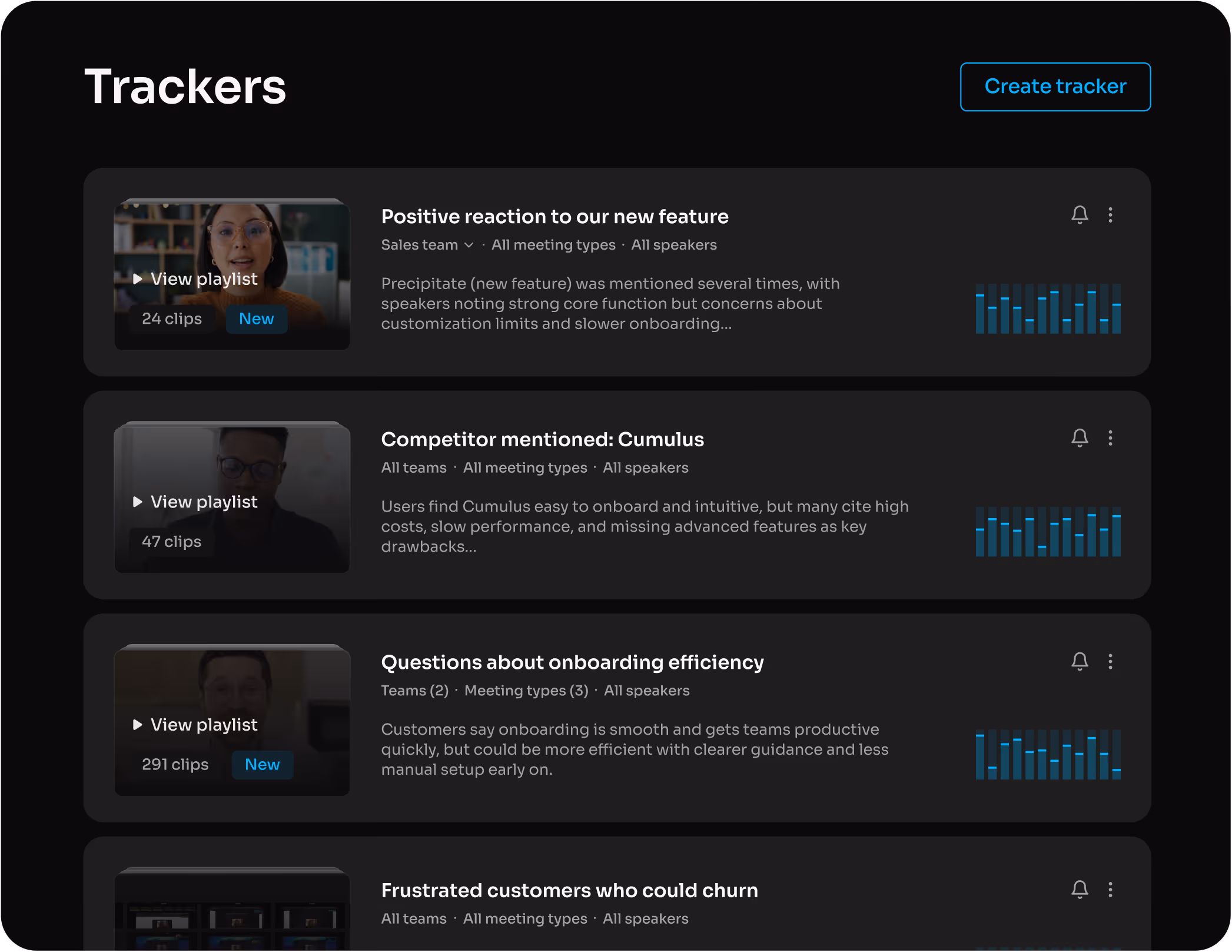Toggle bell for Questions about onboarding efficiency

(x=1080, y=661)
